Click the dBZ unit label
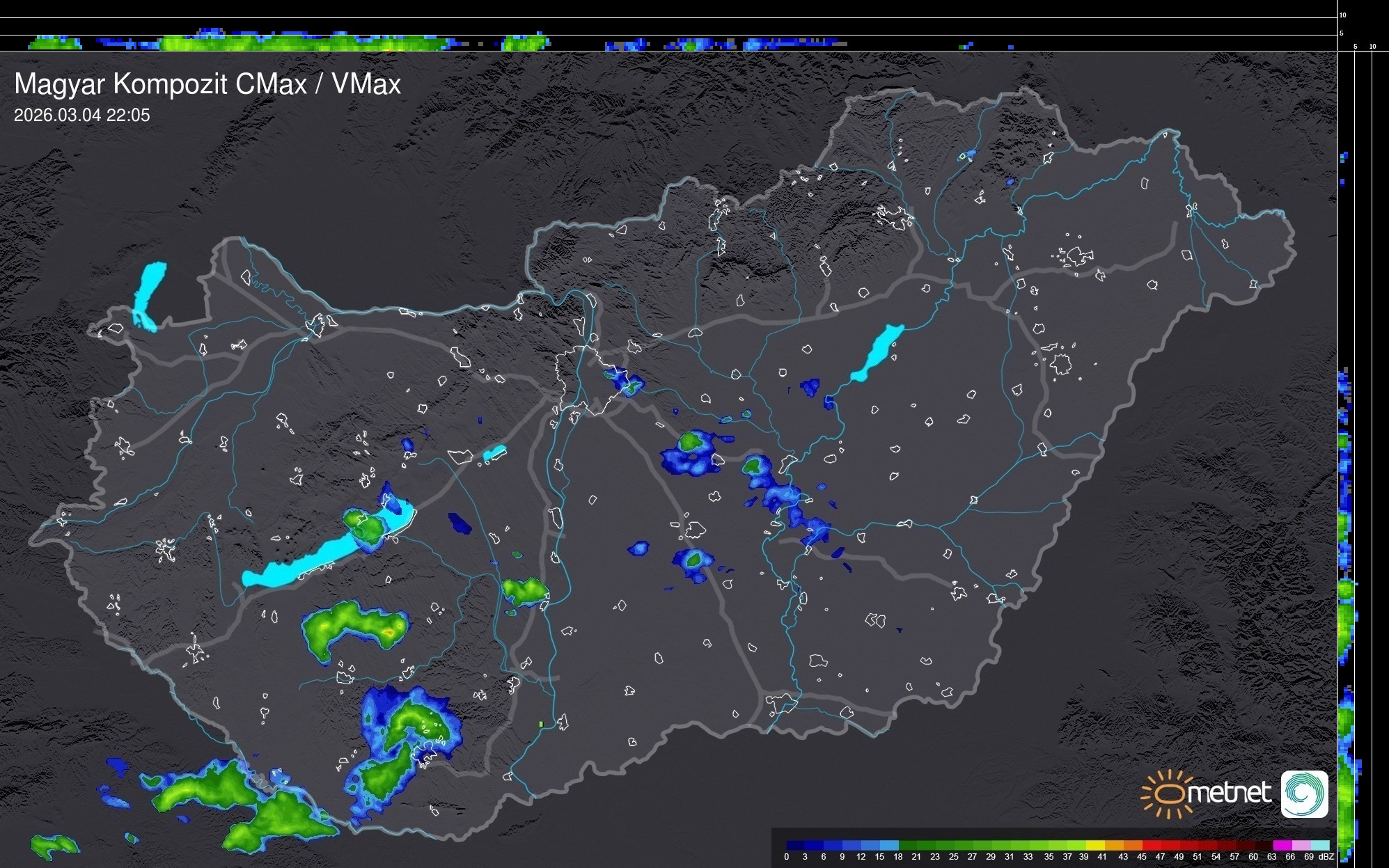Screen dimensions: 1389x868 coord(1325,857)
